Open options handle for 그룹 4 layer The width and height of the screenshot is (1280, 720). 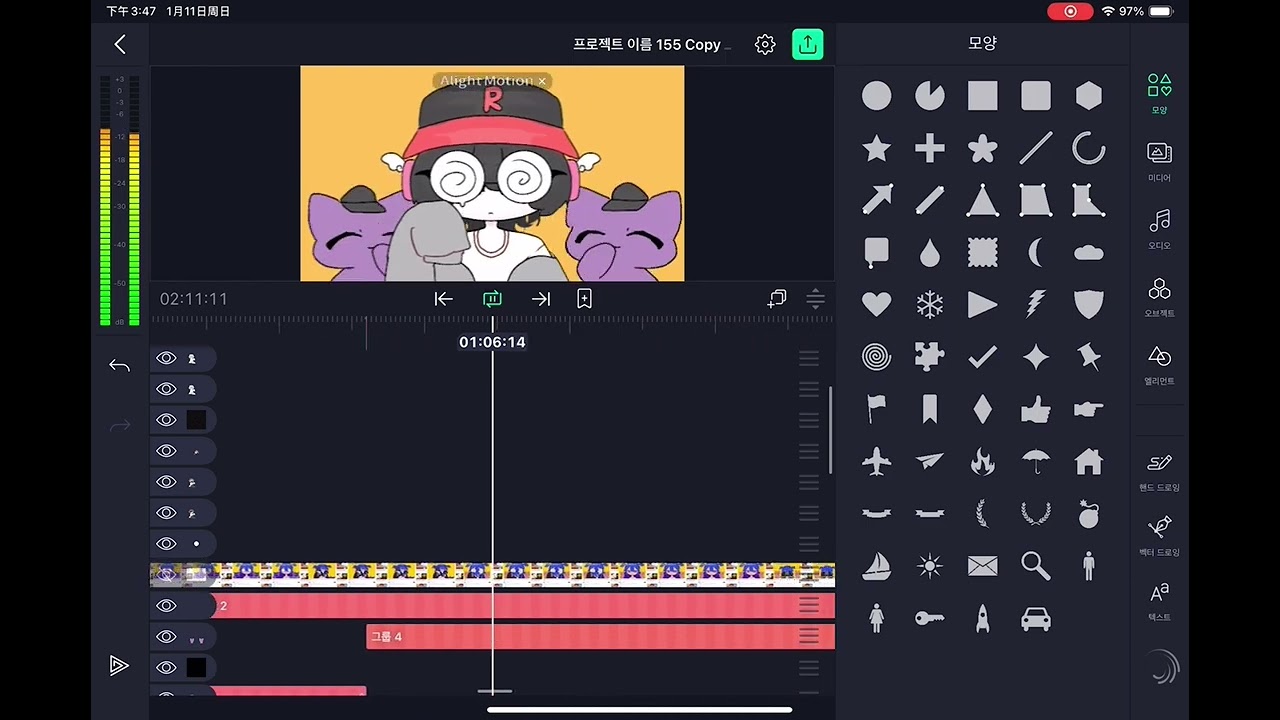808,636
